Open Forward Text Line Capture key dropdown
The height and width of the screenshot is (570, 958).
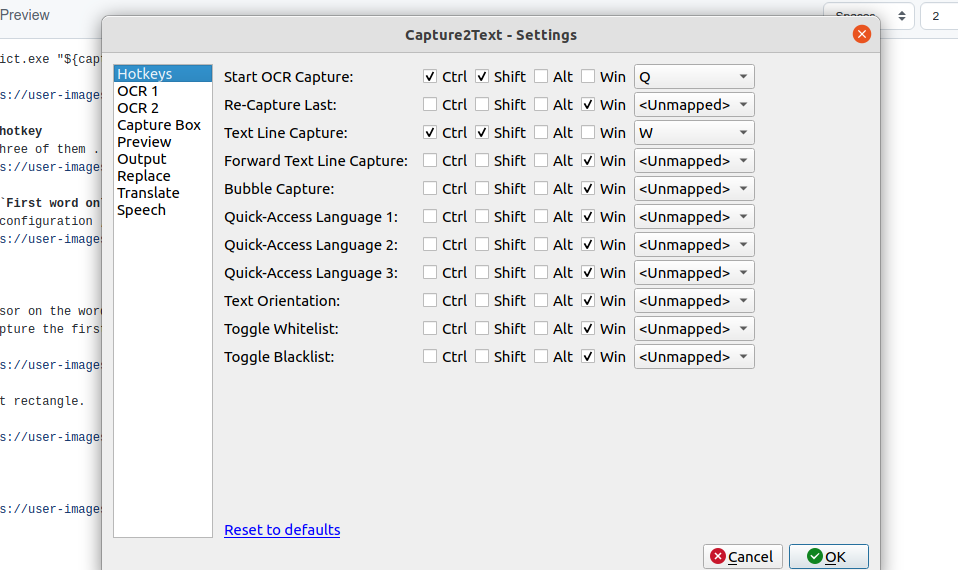(x=694, y=161)
